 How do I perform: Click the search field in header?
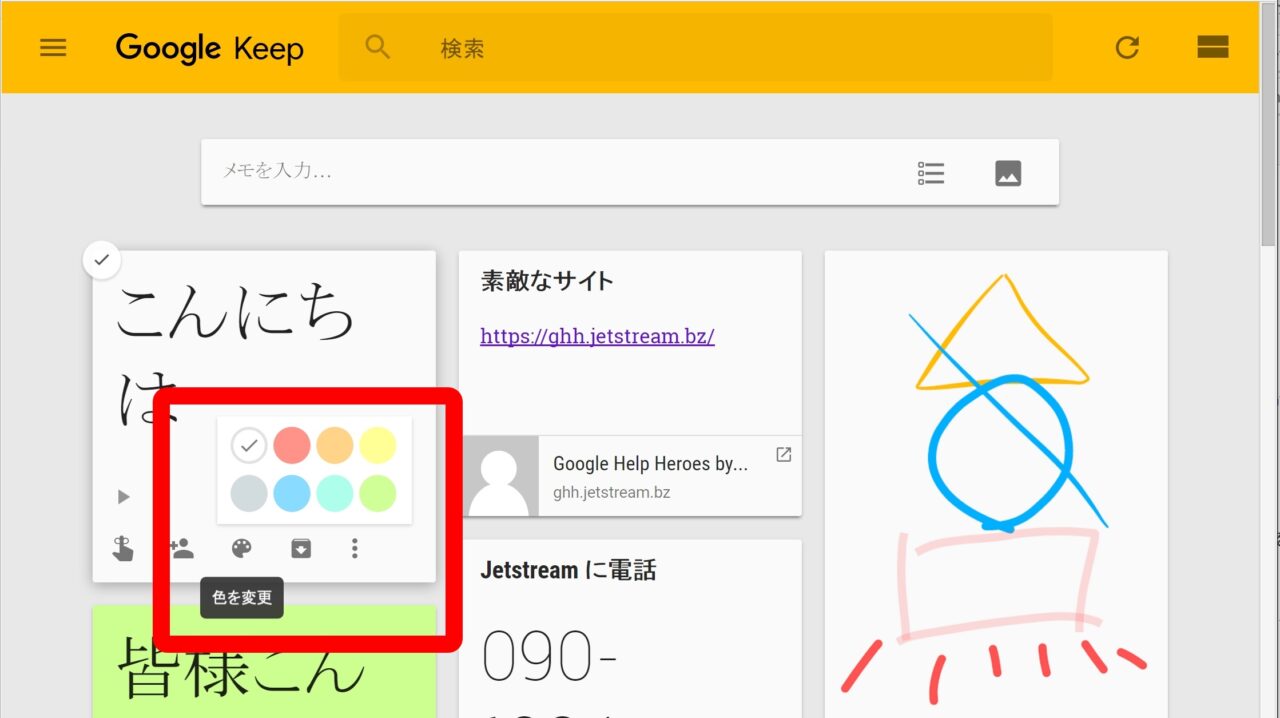700,48
